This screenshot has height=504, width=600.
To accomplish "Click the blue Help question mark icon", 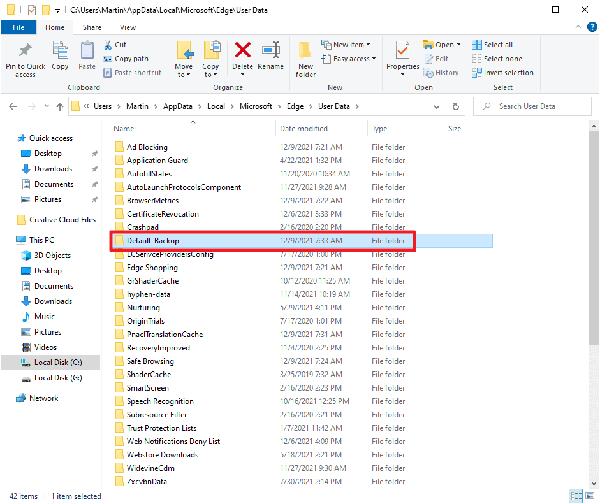I will (x=592, y=27).
